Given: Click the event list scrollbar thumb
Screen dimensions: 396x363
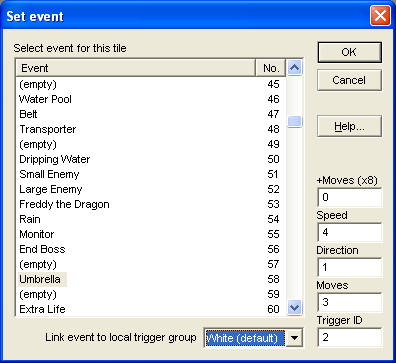Looking at the screenshot, I should [x=294, y=121].
